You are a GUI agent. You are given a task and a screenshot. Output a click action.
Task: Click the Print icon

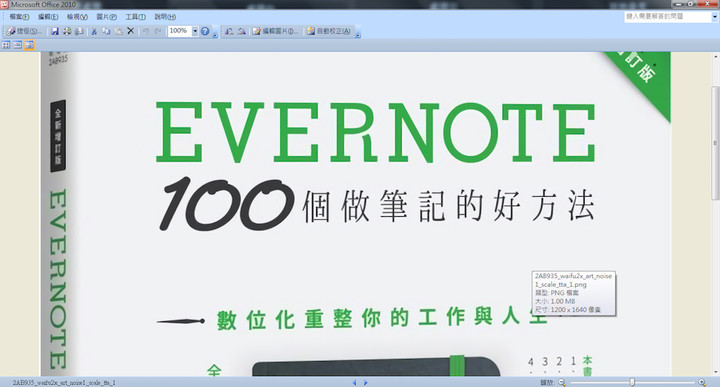[x=67, y=31]
